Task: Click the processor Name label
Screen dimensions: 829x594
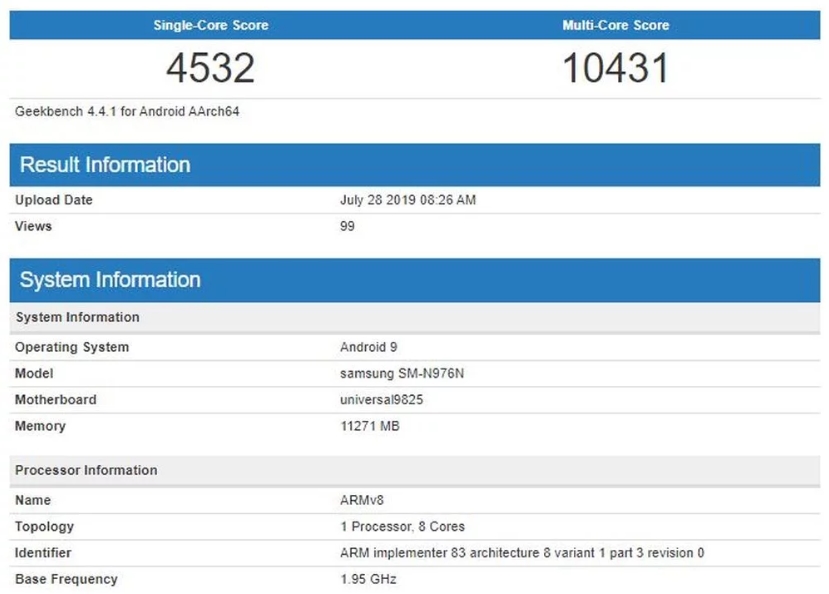Action: tap(33, 500)
